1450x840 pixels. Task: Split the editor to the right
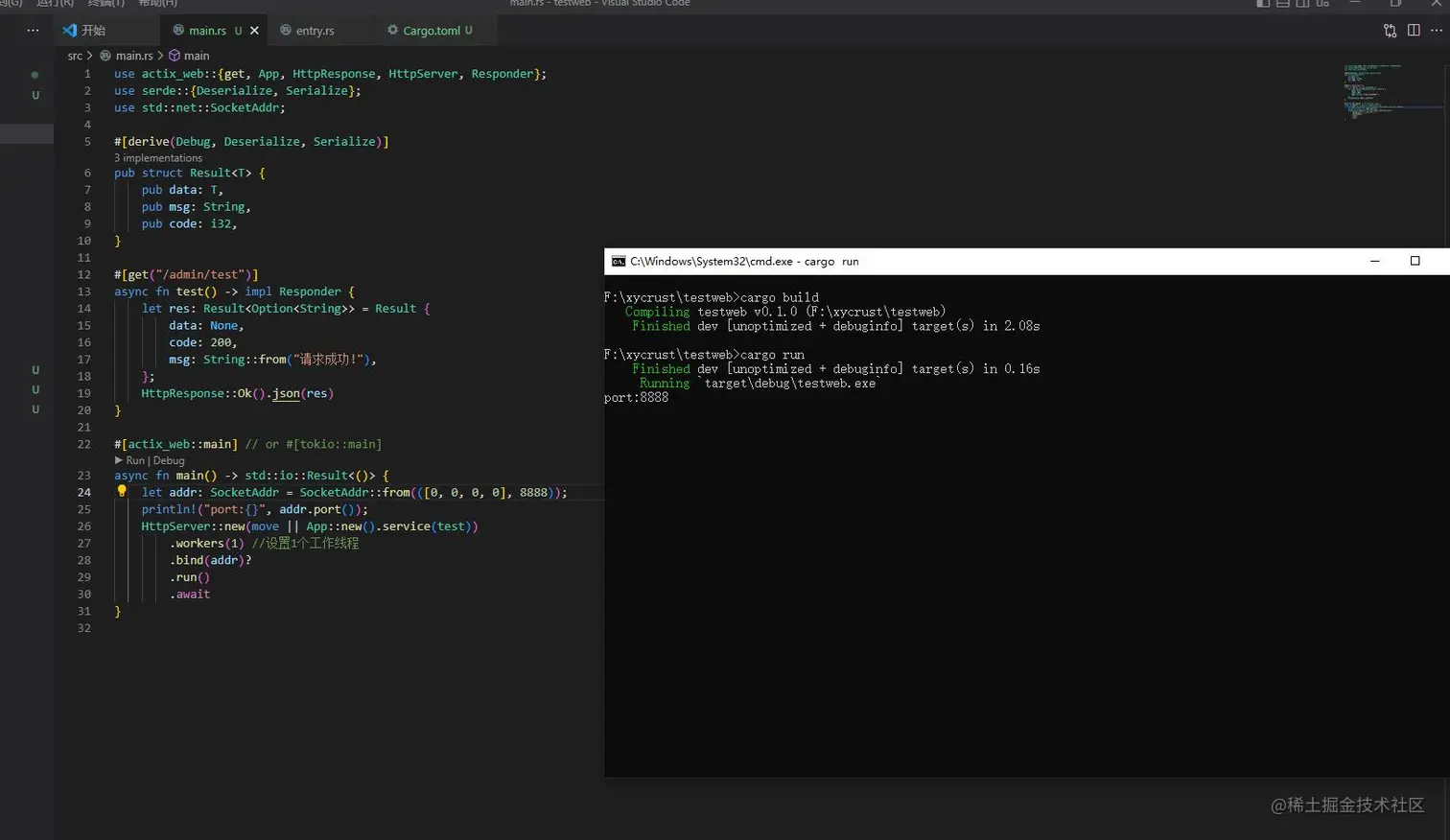click(1414, 31)
